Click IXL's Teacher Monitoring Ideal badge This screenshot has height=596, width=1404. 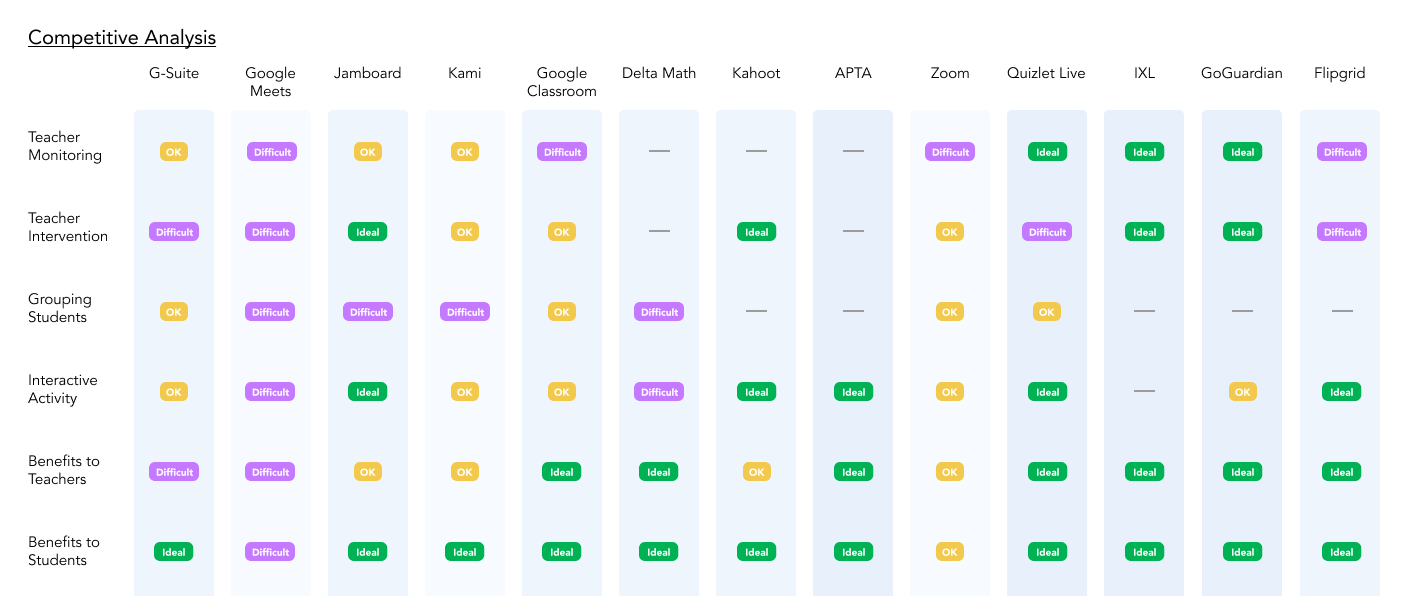pos(1144,152)
